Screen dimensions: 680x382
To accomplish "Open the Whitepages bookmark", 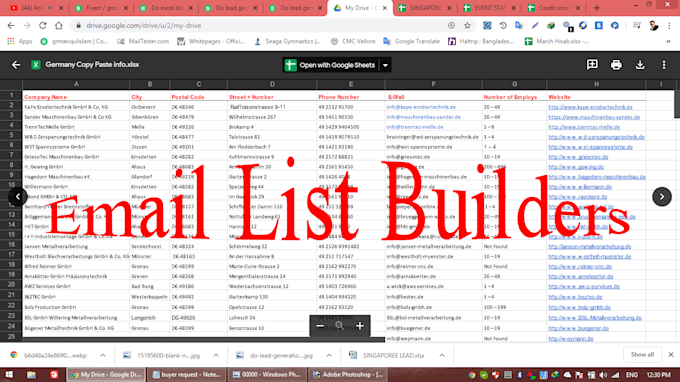I will coord(211,41).
